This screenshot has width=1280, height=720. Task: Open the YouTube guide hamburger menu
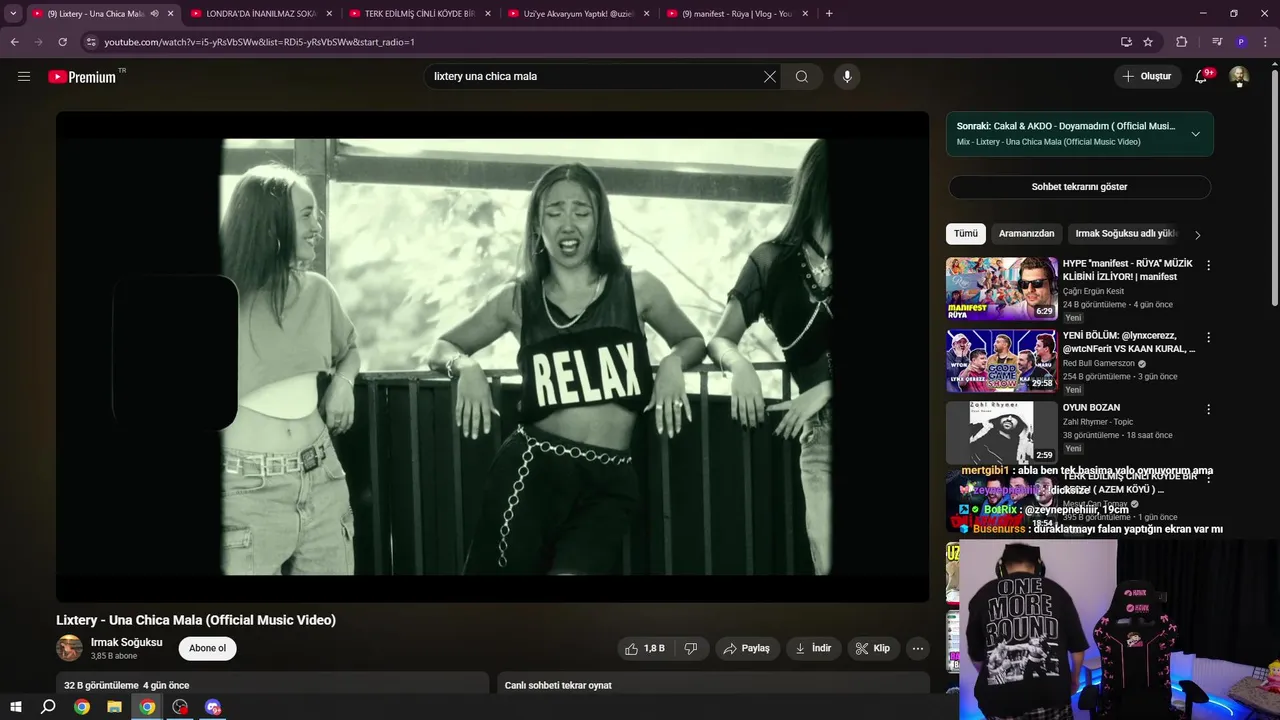(24, 76)
